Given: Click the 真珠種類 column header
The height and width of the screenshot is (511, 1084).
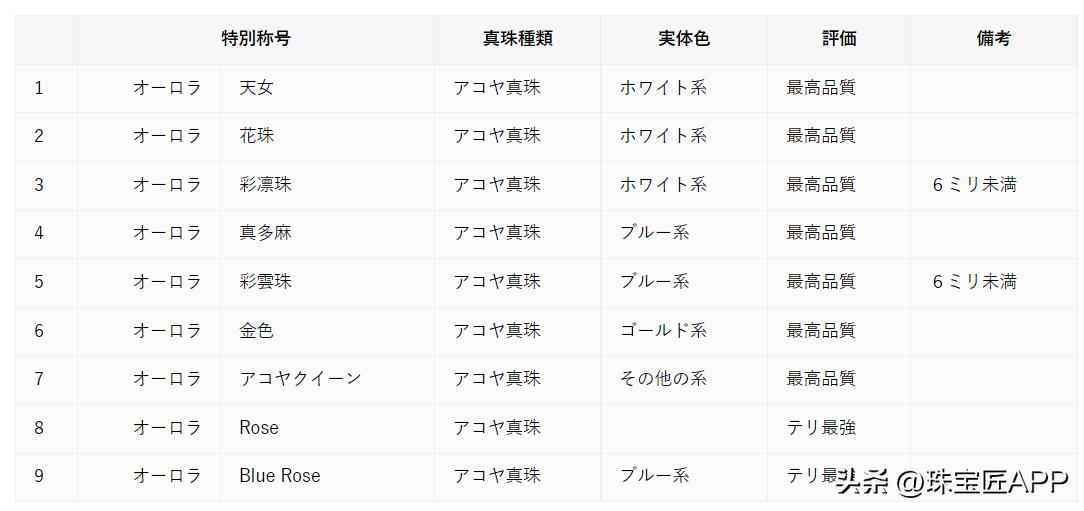Looking at the screenshot, I should click(x=517, y=39).
